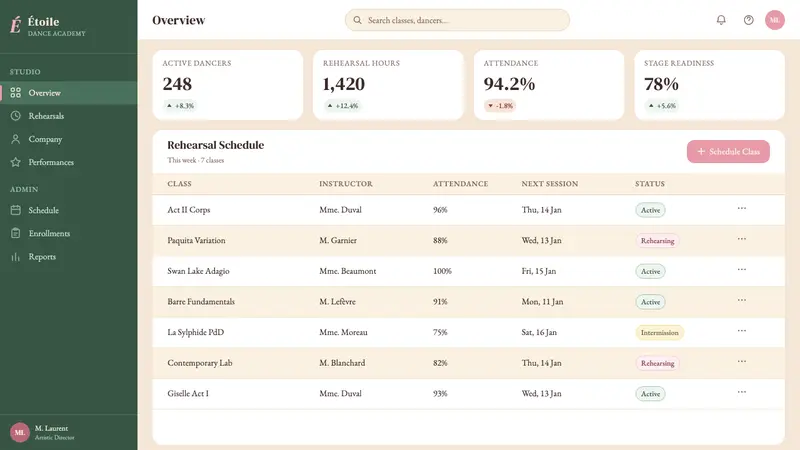
Task: Select the Contemporary Lab class name
Action: click(199, 363)
